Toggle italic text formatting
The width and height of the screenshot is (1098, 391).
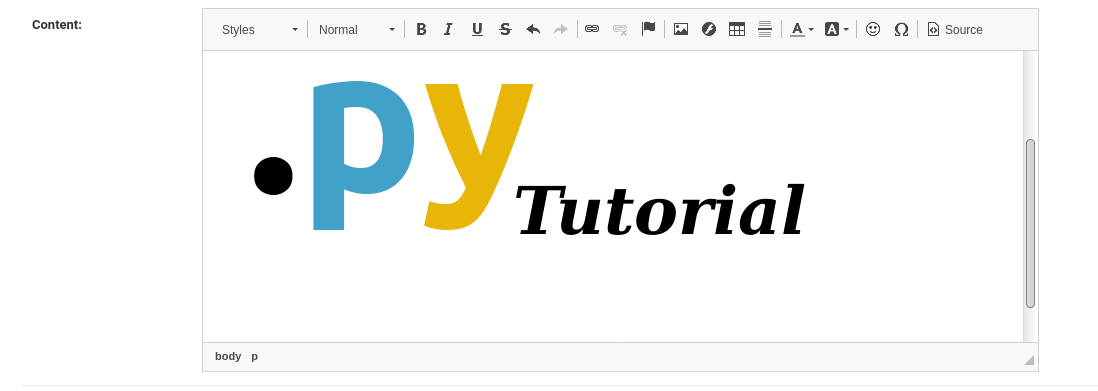(x=449, y=29)
